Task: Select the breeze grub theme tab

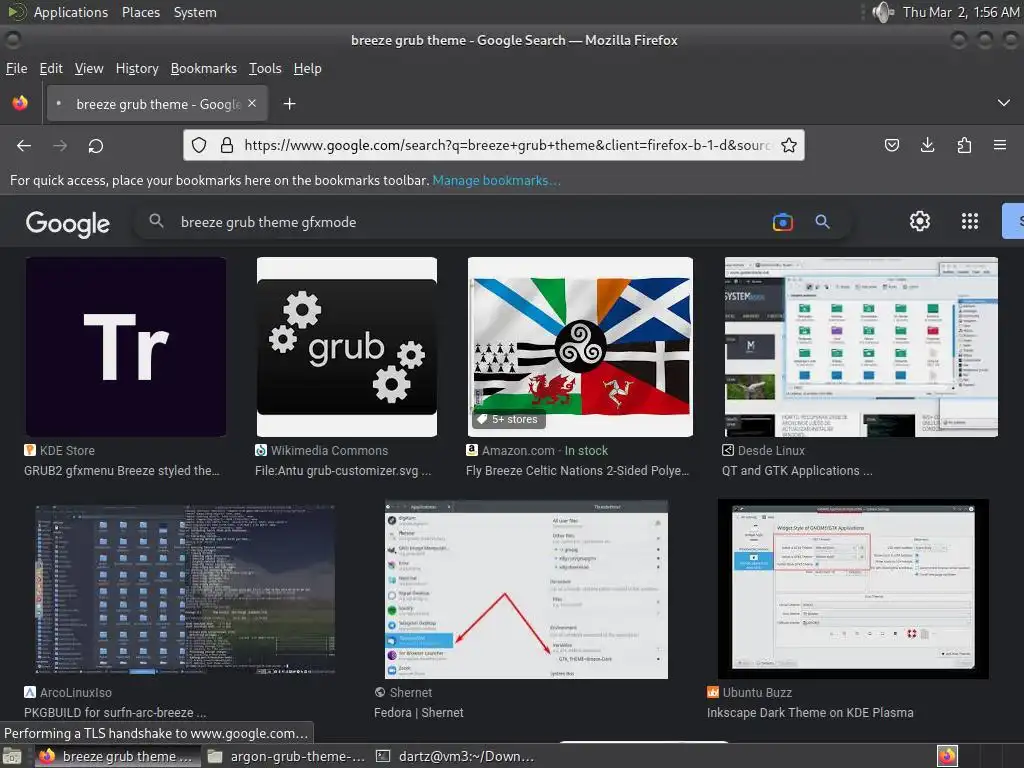Action: point(157,104)
